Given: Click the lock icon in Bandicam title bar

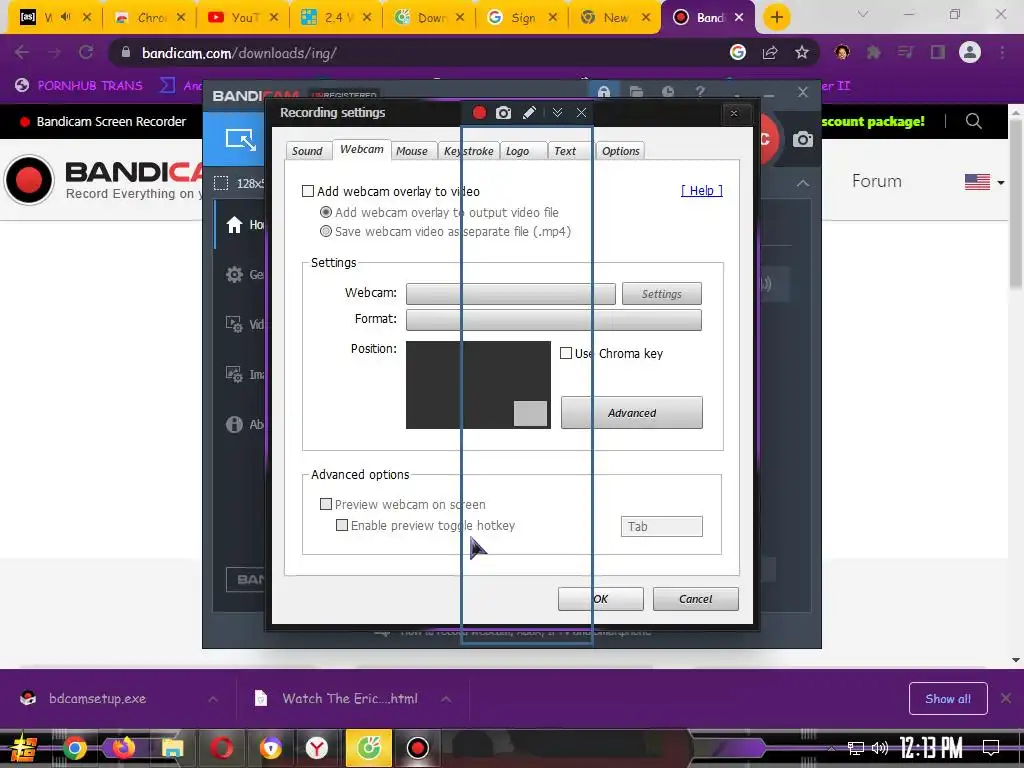Looking at the screenshot, I should (604, 92).
